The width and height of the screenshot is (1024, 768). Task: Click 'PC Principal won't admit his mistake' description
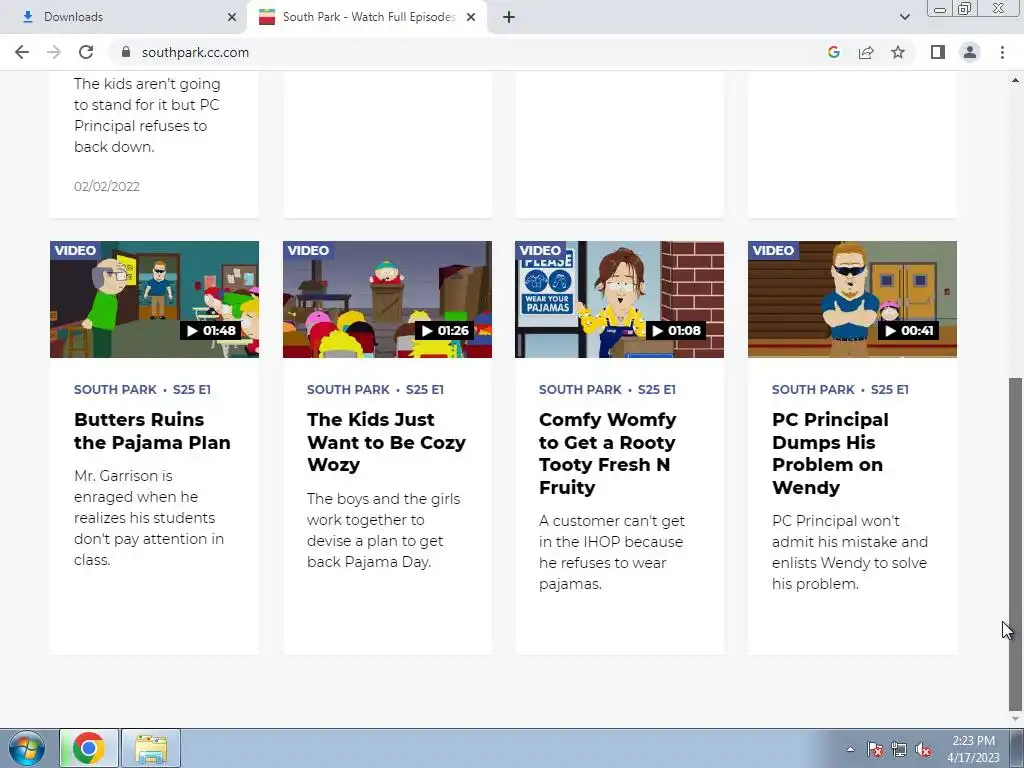click(x=850, y=552)
